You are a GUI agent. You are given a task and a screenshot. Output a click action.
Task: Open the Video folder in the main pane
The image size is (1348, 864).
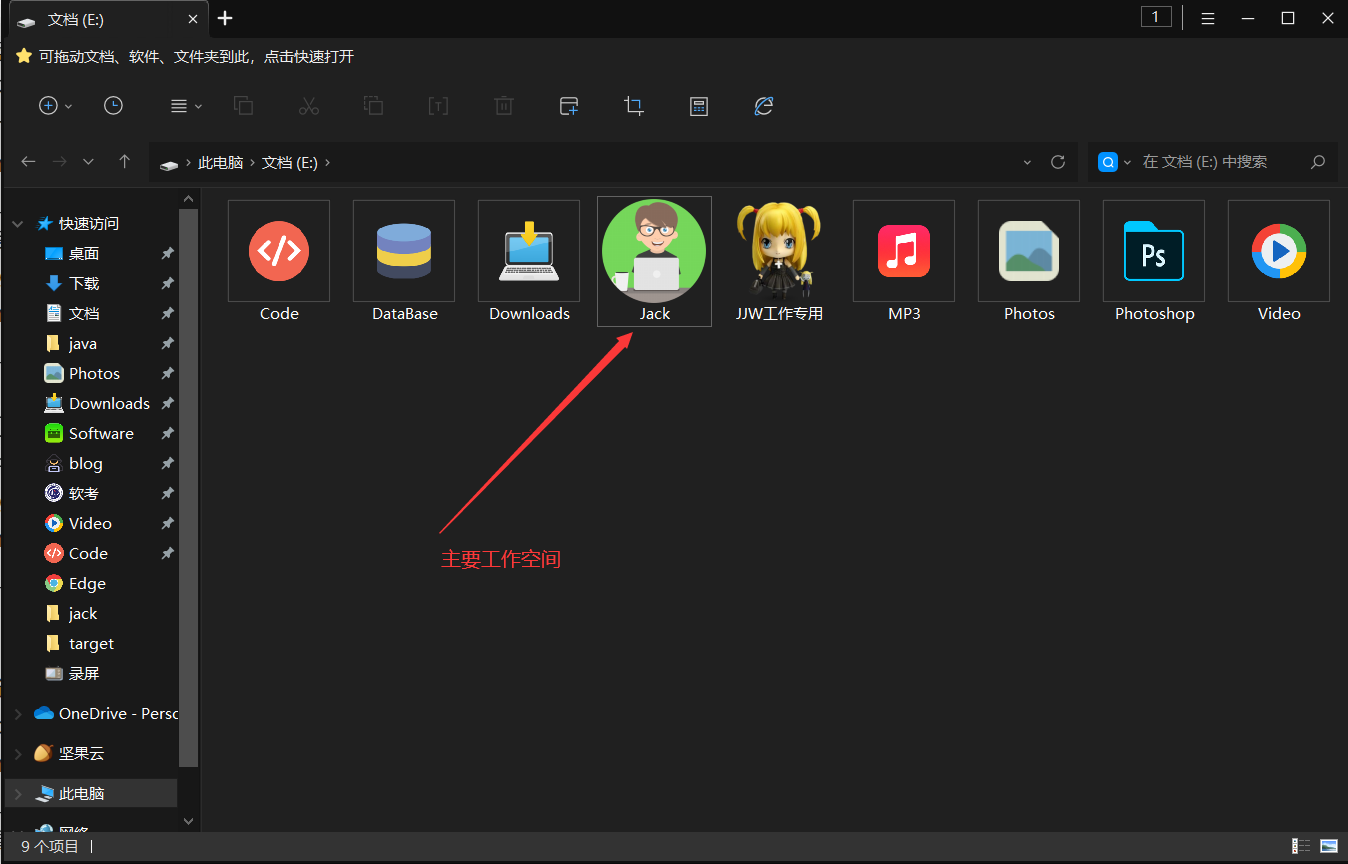(x=1279, y=261)
